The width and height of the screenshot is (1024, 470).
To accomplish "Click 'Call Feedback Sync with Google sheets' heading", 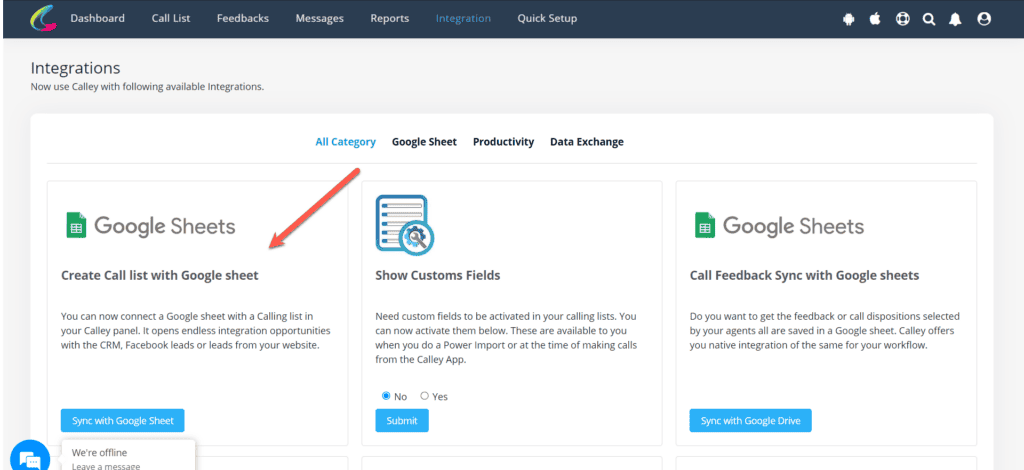I will point(805,275).
